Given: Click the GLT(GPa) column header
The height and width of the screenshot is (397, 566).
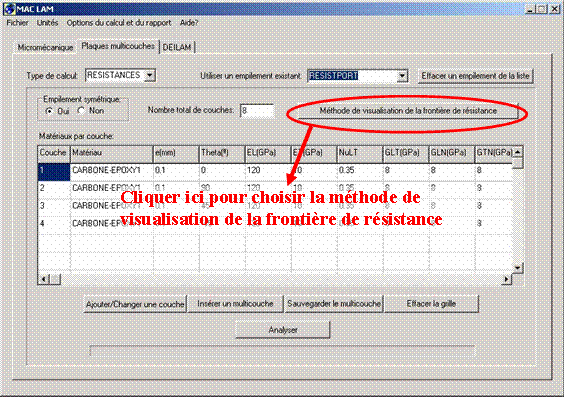Looking at the screenshot, I should tap(405, 153).
